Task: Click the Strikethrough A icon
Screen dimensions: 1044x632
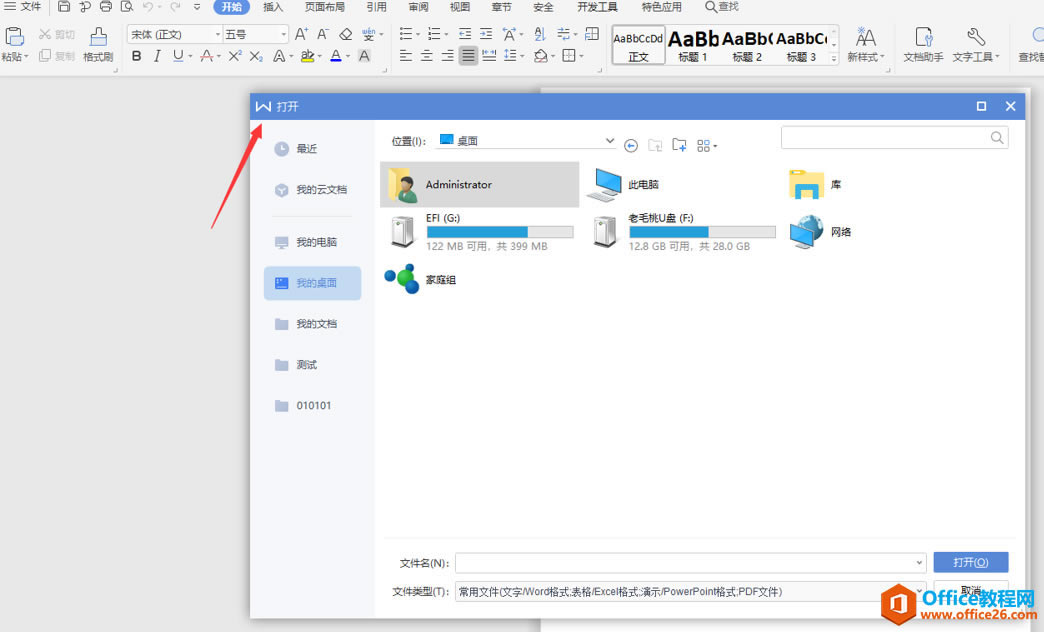Action: pyautogui.click(x=206, y=56)
